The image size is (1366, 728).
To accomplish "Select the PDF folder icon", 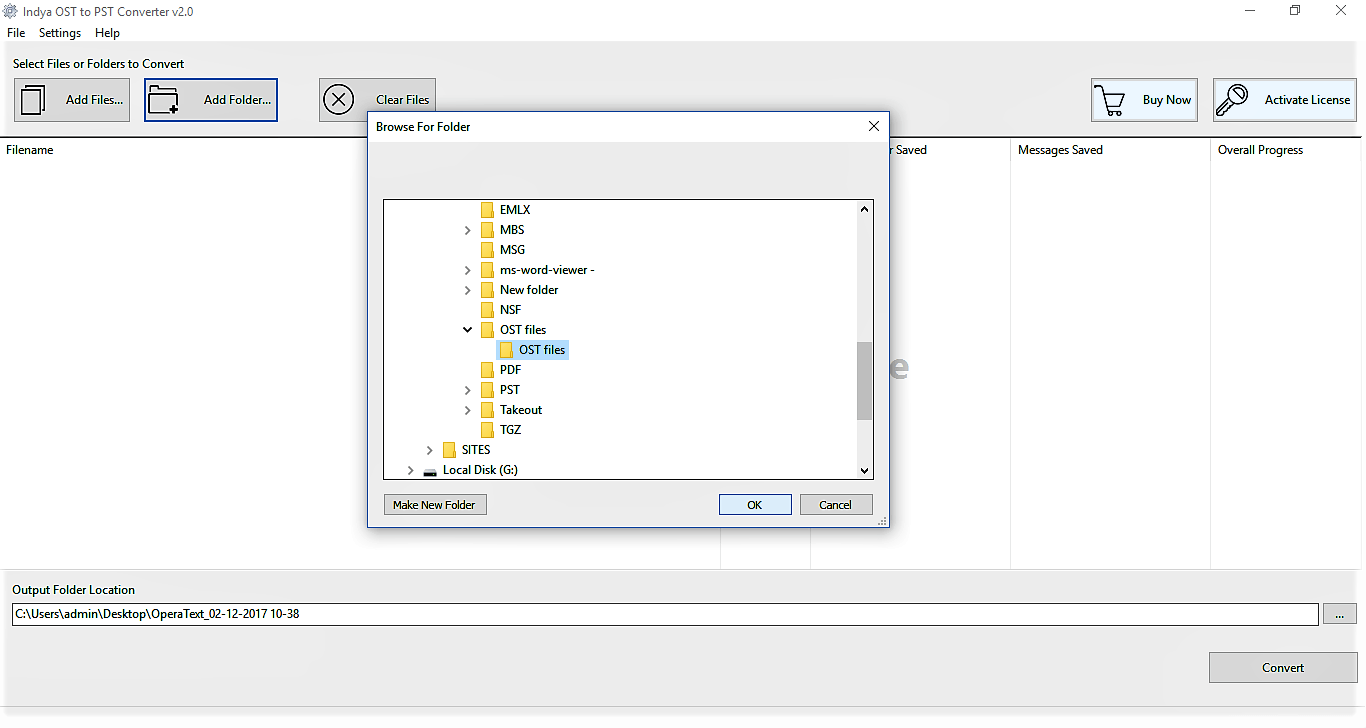I will 487,370.
